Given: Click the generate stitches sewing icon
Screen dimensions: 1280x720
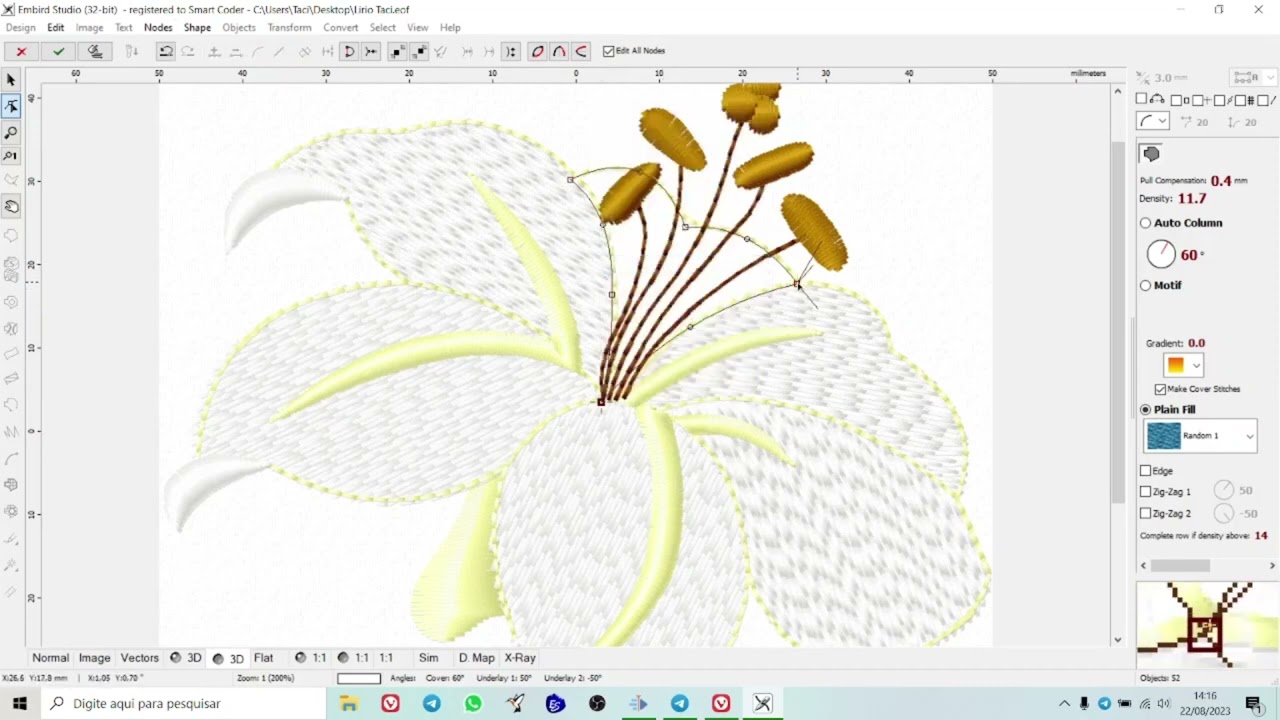Looking at the screenshot, I should pyautogui.click(x=95, y=51).
